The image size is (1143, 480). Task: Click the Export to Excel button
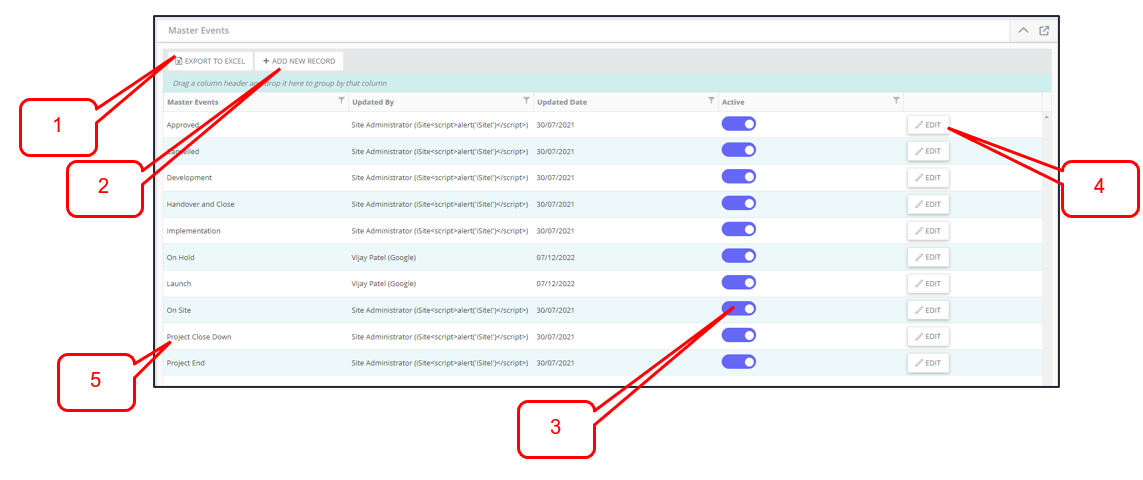[x=209, y=61]
